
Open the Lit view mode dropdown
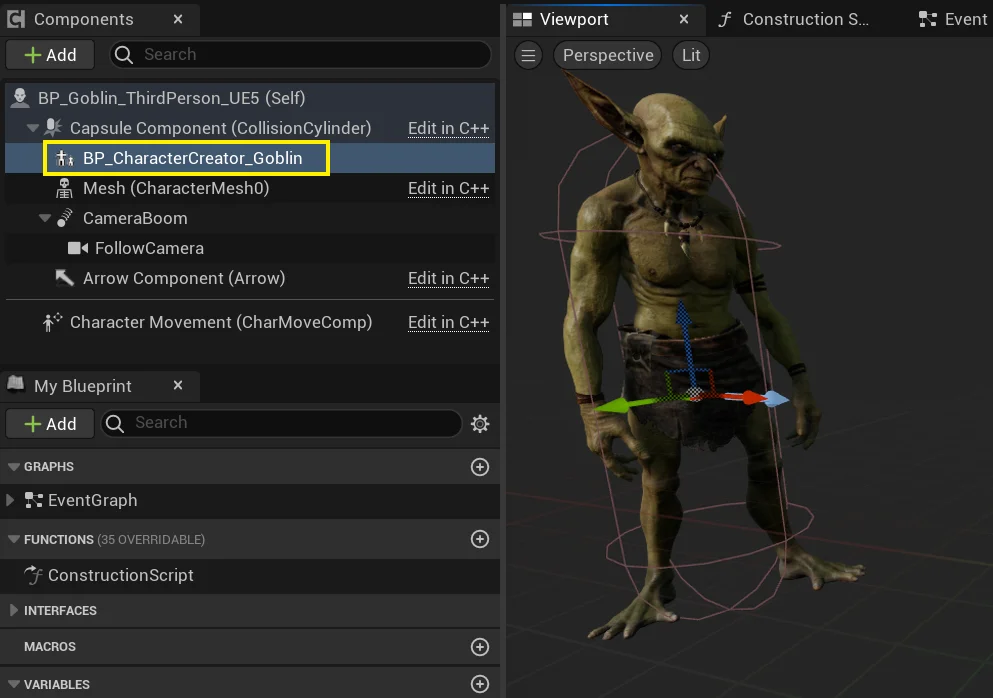coord(691,55)
